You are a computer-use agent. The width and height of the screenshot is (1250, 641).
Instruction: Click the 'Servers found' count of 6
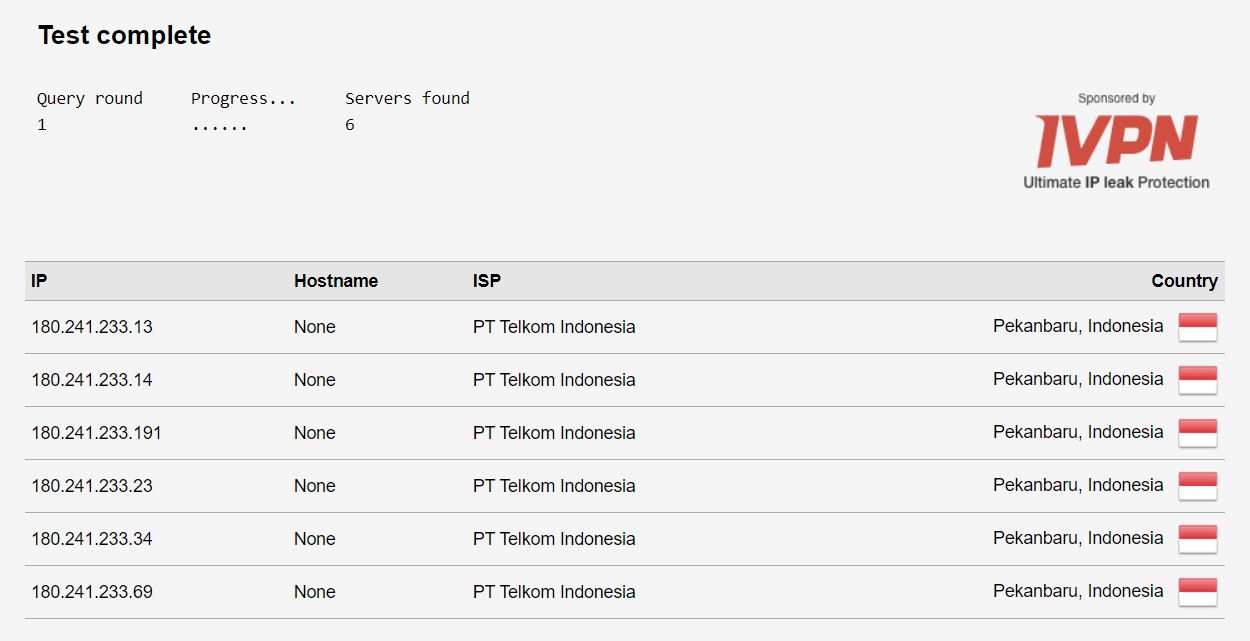point(349,124)
